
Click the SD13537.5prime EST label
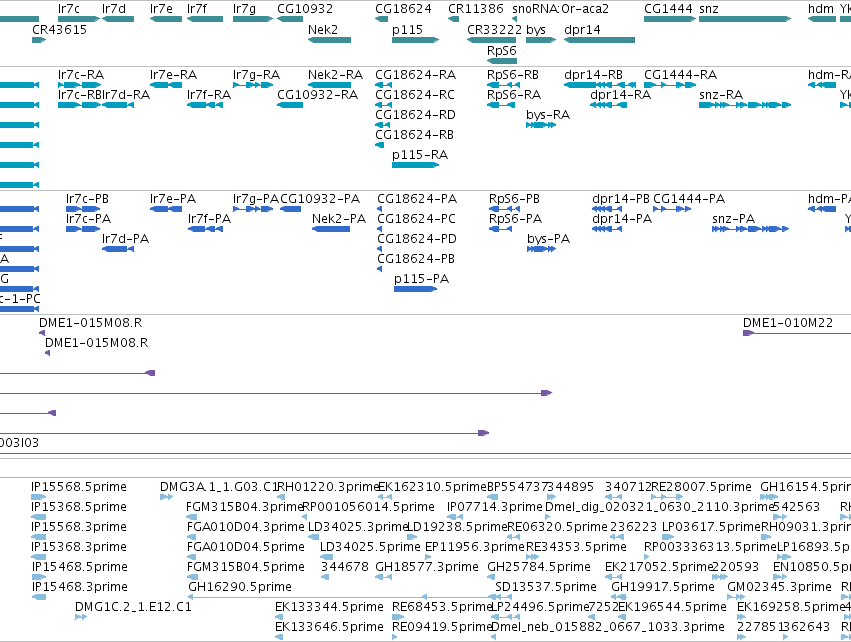(x=545, y=587)
